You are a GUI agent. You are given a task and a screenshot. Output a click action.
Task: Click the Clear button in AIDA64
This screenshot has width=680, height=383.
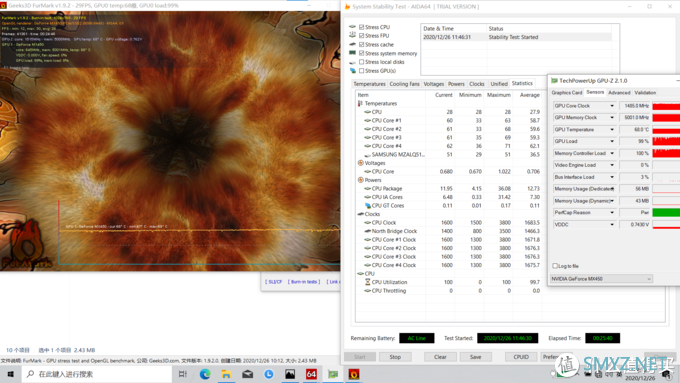tap(440, 357)
